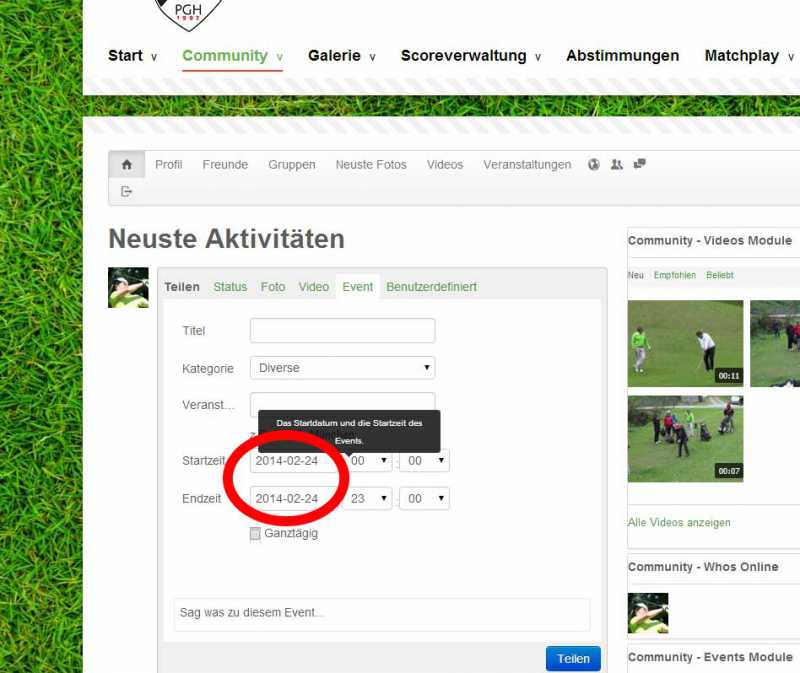Select the Event share tab
Viewport: 800px width, 673px height.
coord(358,287)
